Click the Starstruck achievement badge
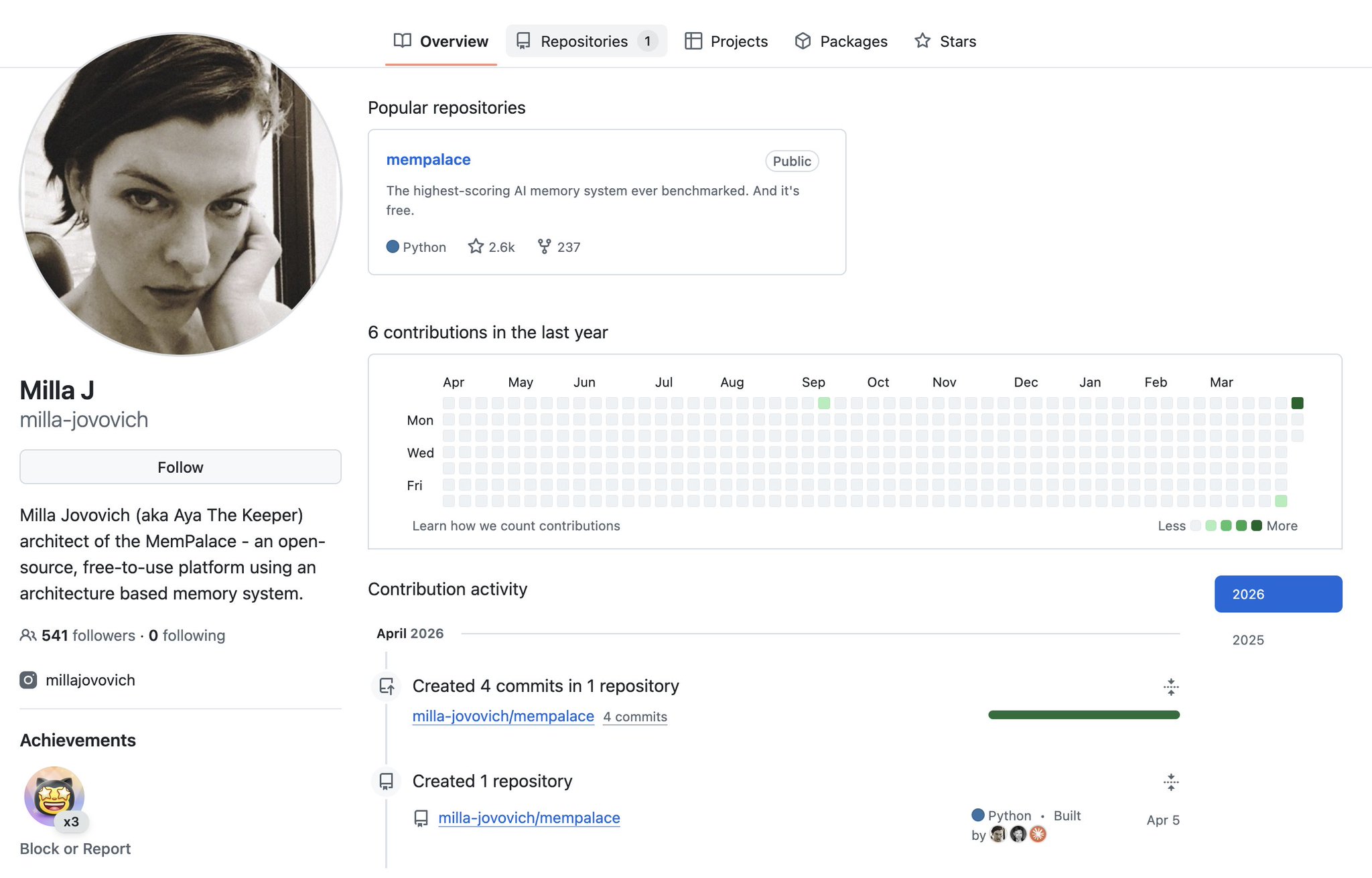The height and width of the screenshot is (878, 1372). (x=54, y=797)
